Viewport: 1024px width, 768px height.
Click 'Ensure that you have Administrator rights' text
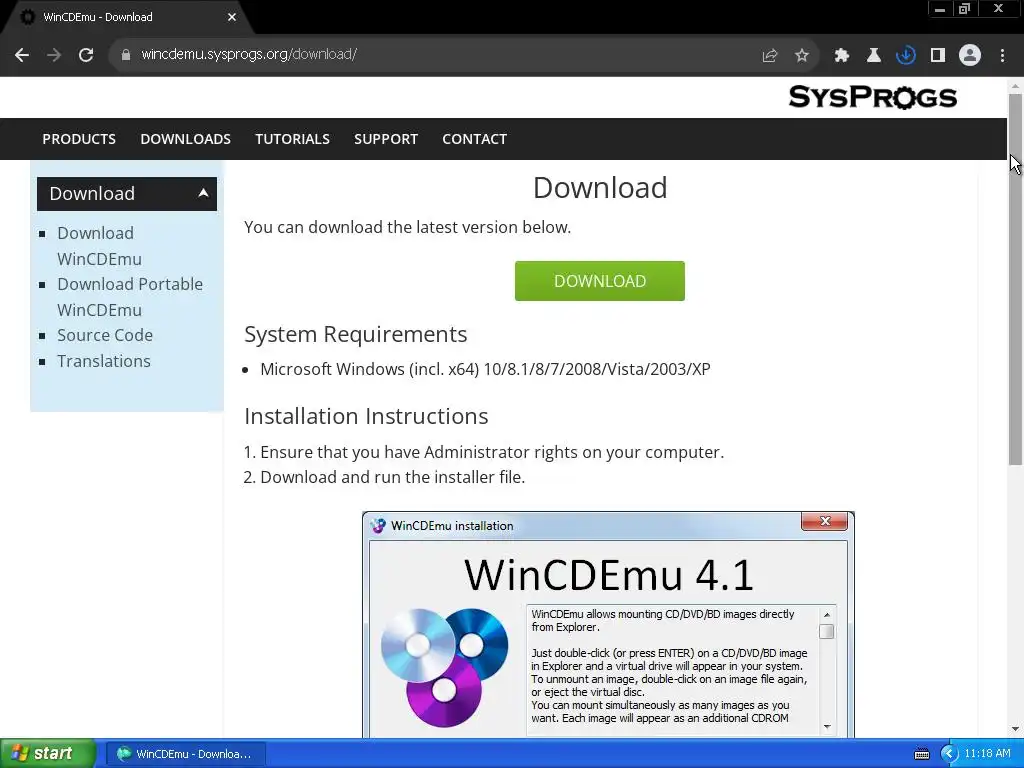point(492,452)
